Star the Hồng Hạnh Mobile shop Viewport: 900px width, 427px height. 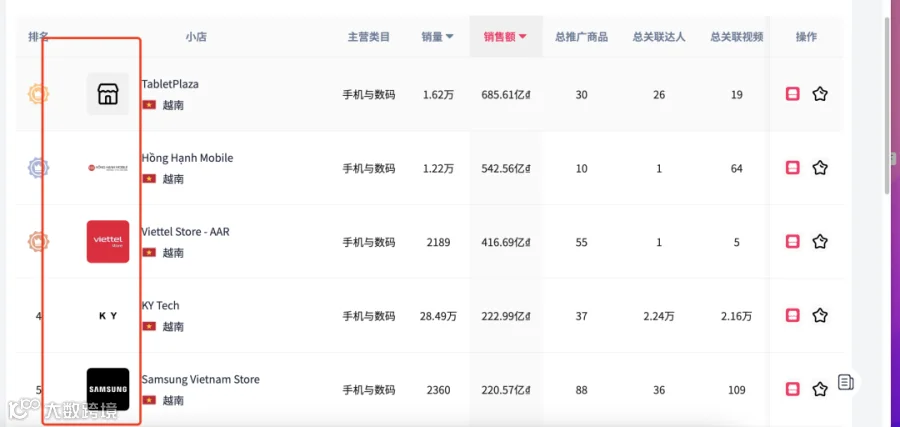click(x=820, y=168)
